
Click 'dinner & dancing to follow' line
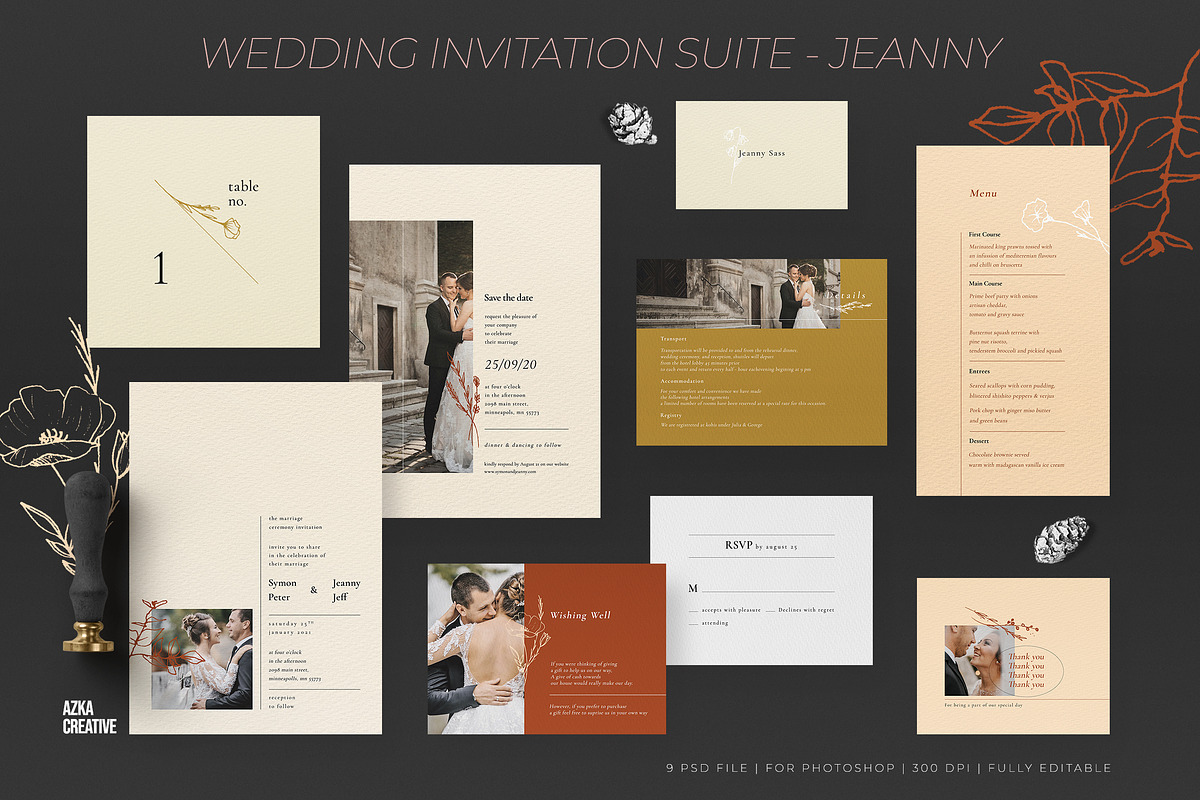click(522, 445)
